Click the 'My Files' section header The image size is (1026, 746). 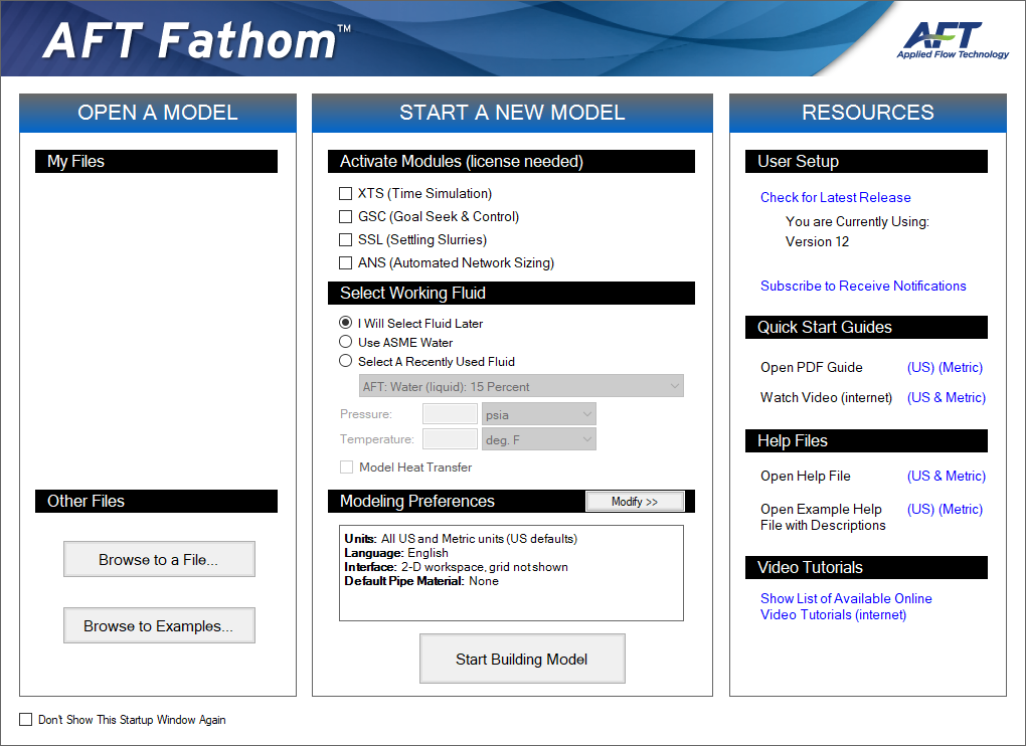tap(156, 162)
